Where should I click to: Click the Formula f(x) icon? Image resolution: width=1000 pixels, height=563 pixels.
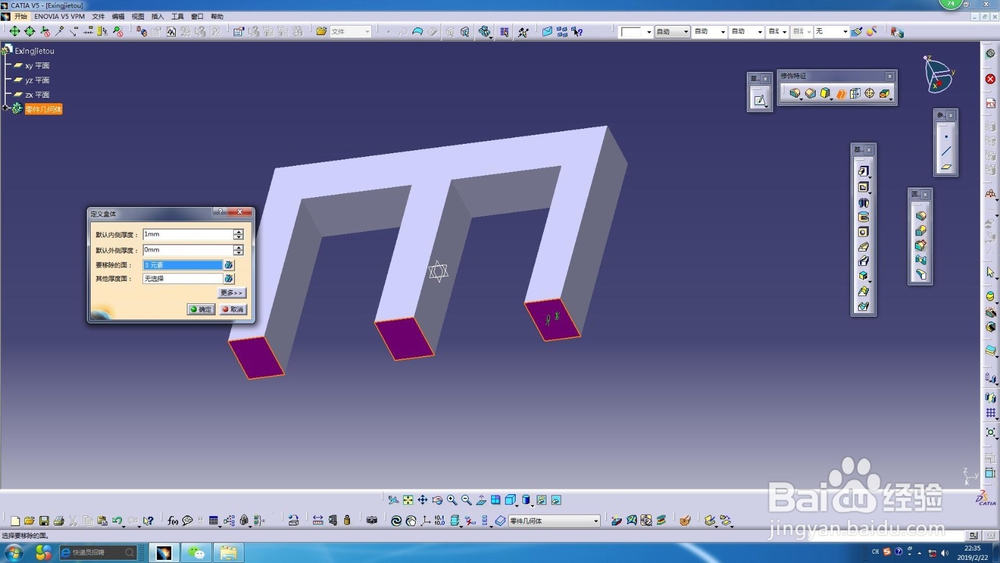[x=172, y=521]
